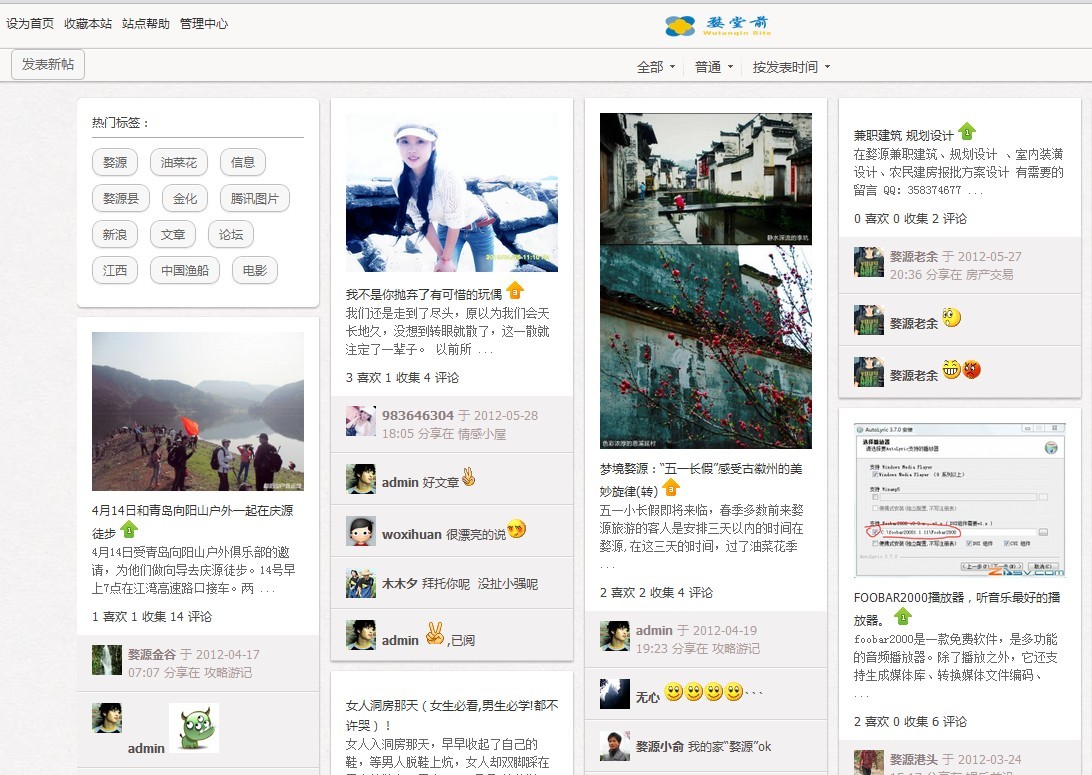Click username woxihuan
Screen dimensions: 1092x775
pos(412,534)
